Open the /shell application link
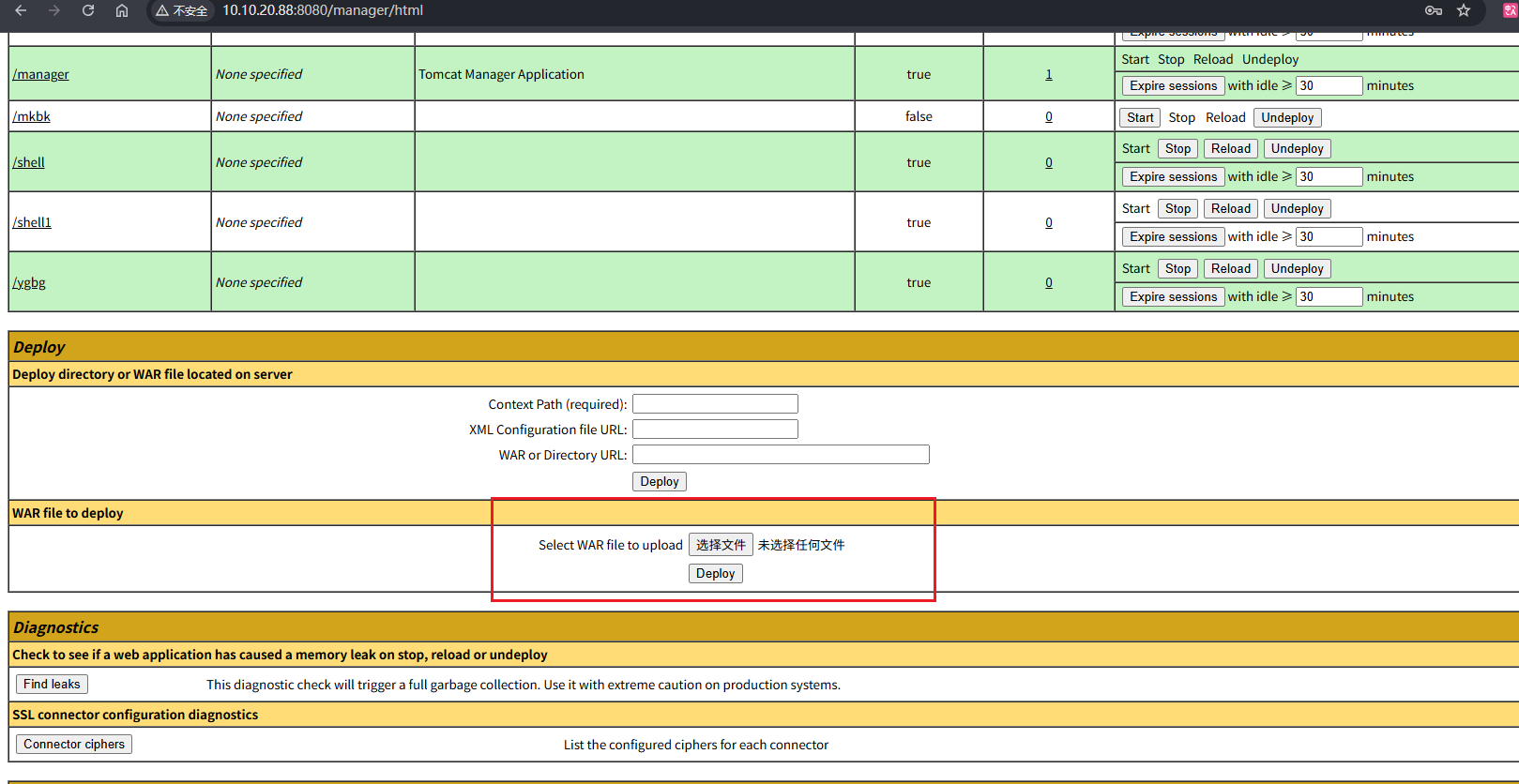Image resolution: width=1519 pixels, height=784 pixels. pos(29,162)
